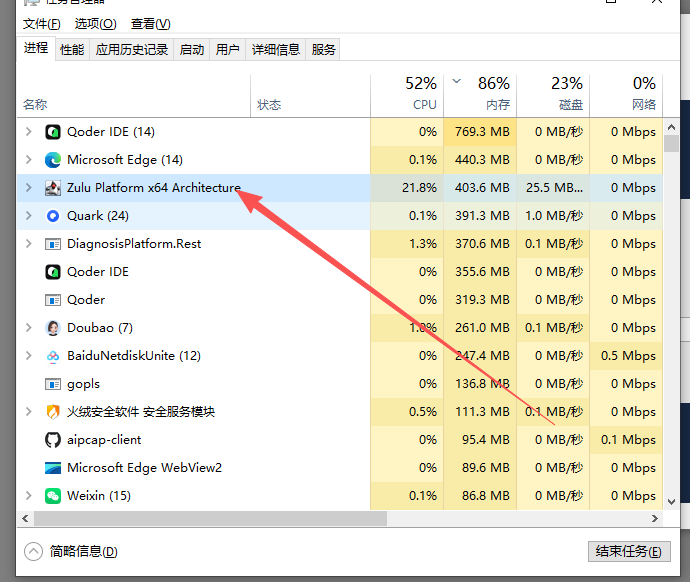Click the 1.0 MB/秒 disk value
The width and height of the screenshot is (690, 582).
554,216
